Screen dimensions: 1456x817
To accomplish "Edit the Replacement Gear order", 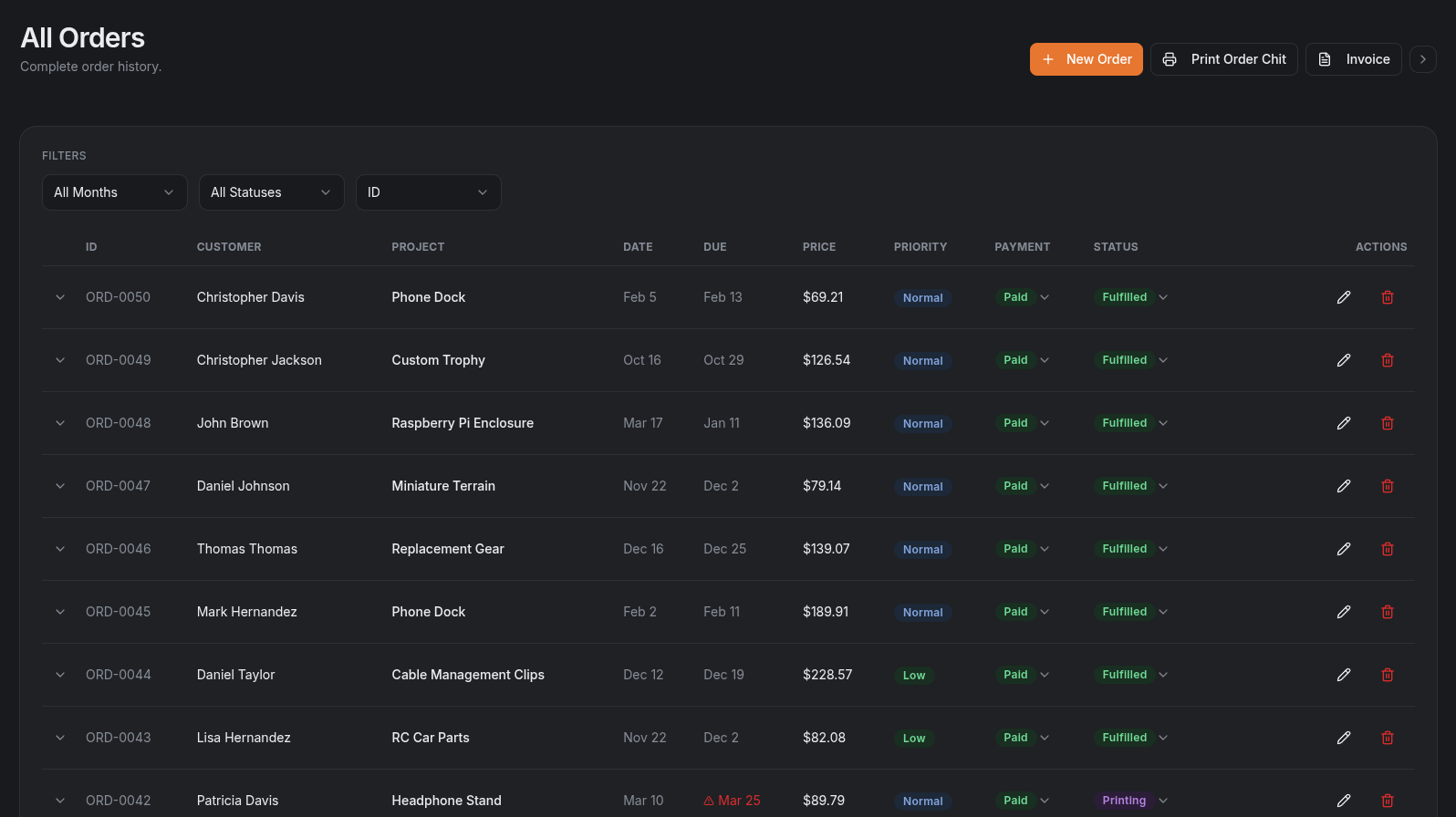I will [x=1344, y=549].
